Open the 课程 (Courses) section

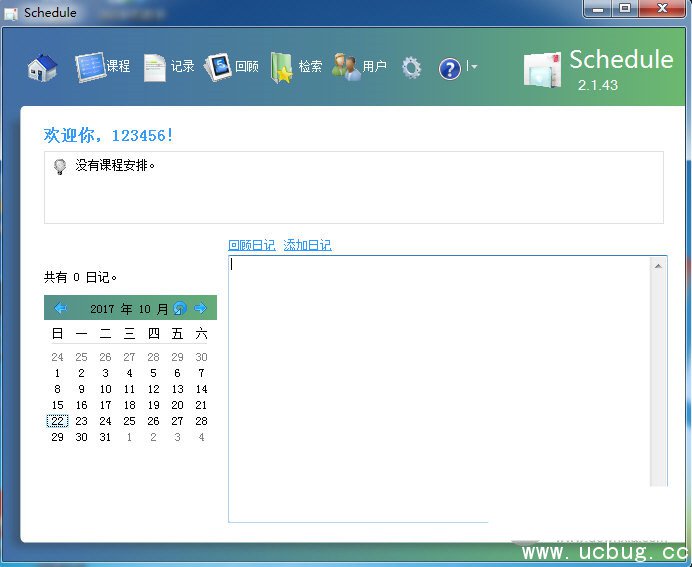[103, 67]
